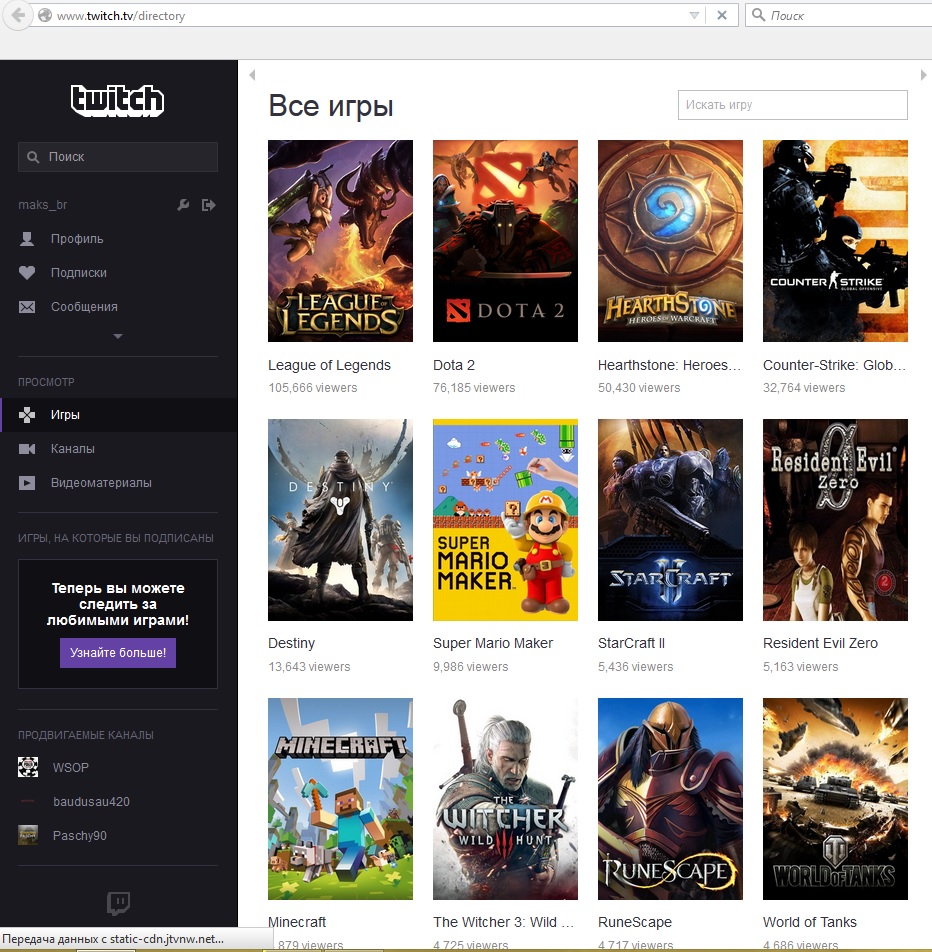
Task: Open the League of Legends box art
Action: click(x=340, y=241)
